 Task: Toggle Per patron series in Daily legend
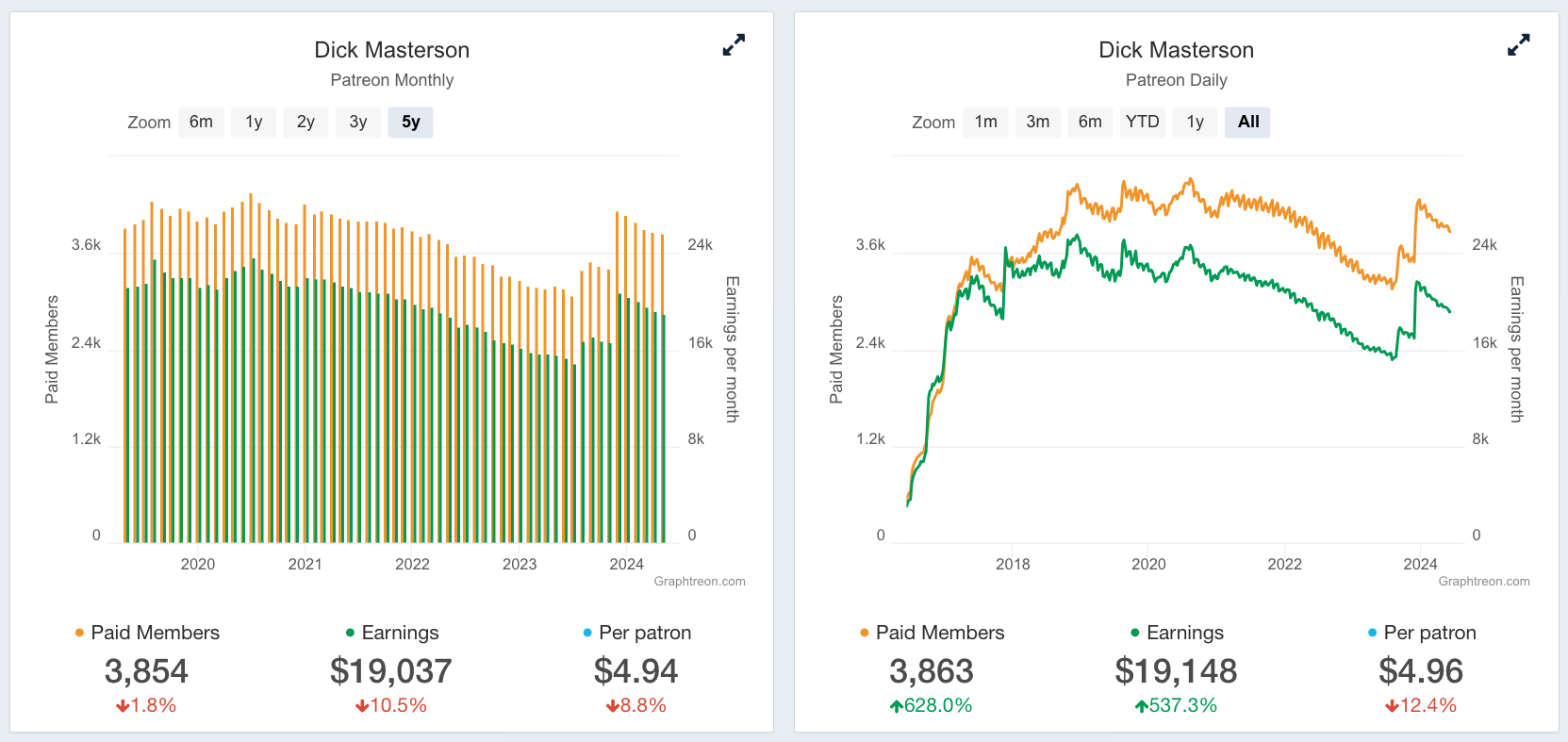pyautogui.click(x=1422, y=633)
